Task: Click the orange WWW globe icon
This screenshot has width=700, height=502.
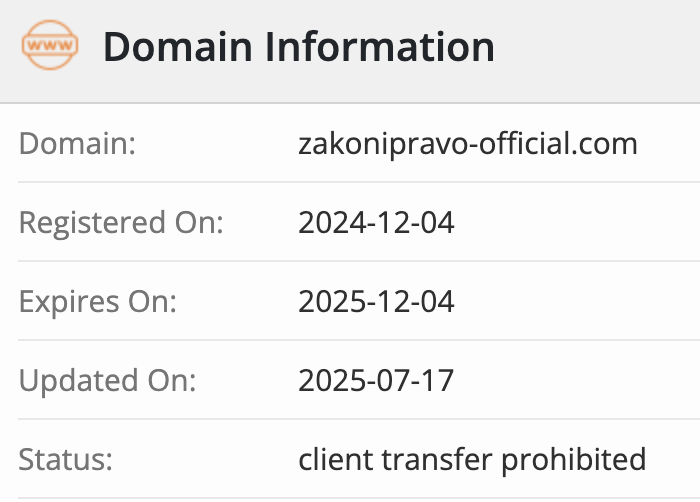Action: [50, 45]
